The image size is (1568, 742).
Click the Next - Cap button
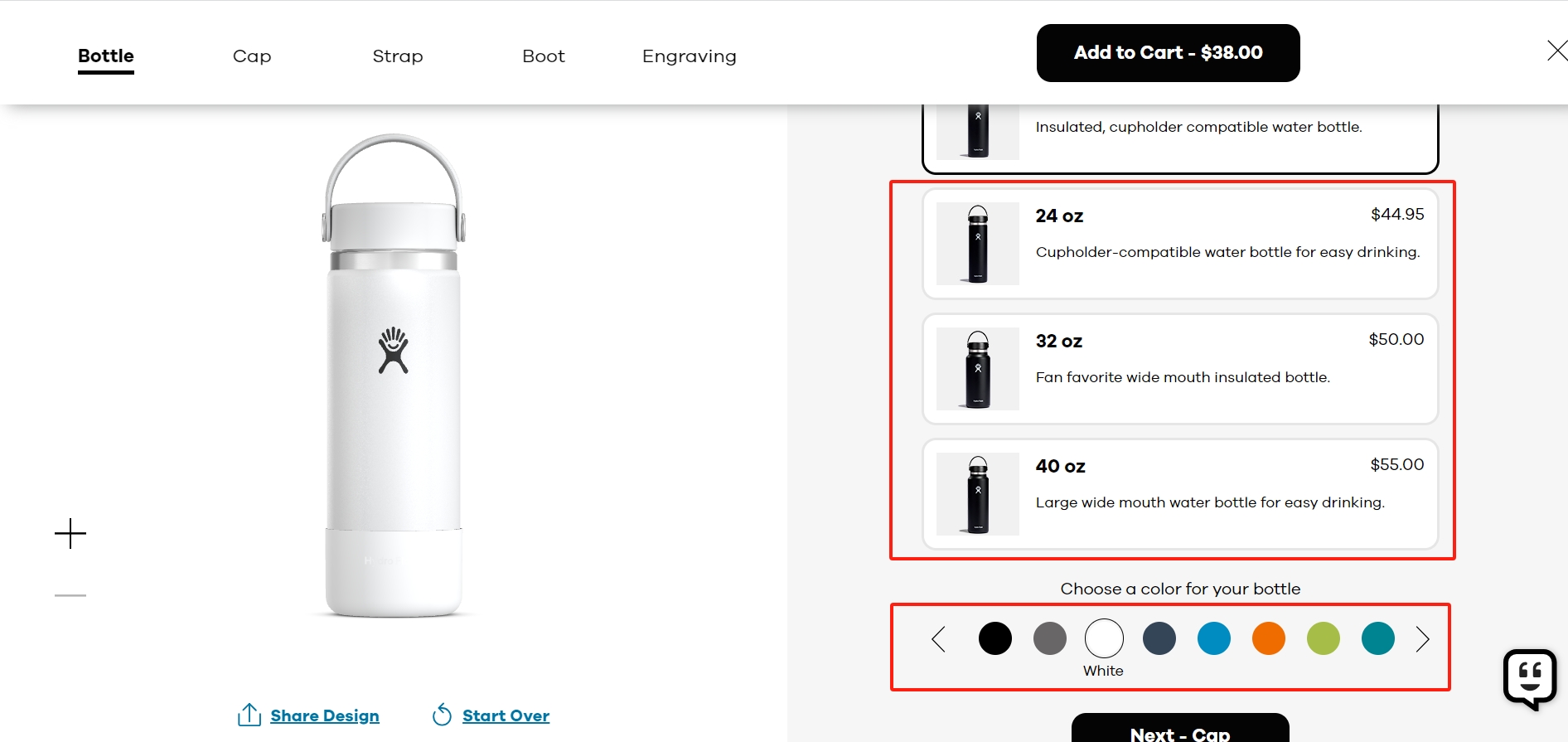[x=1180, y=728]
